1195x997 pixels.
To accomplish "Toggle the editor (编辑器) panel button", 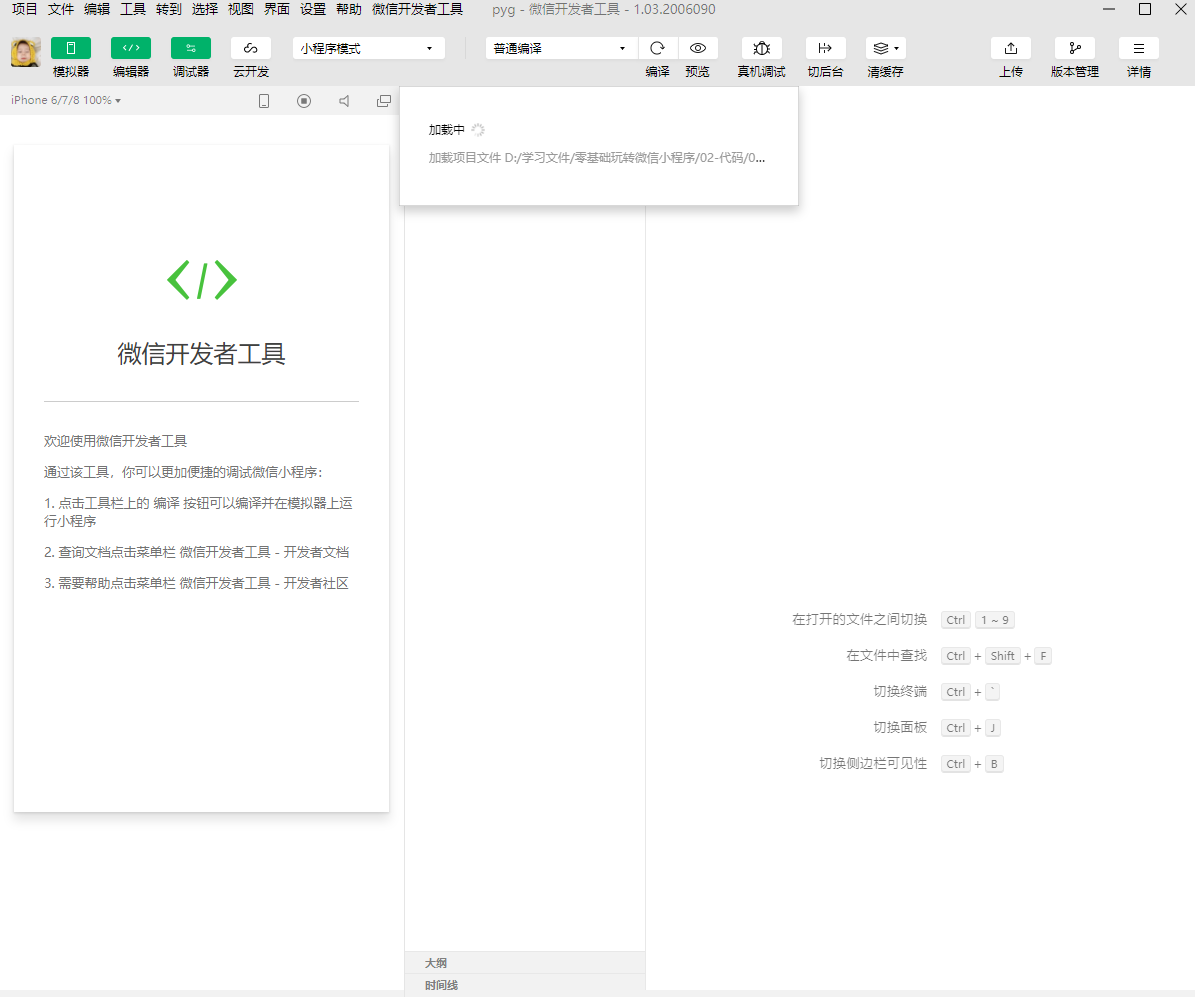I will coord(131,48).
